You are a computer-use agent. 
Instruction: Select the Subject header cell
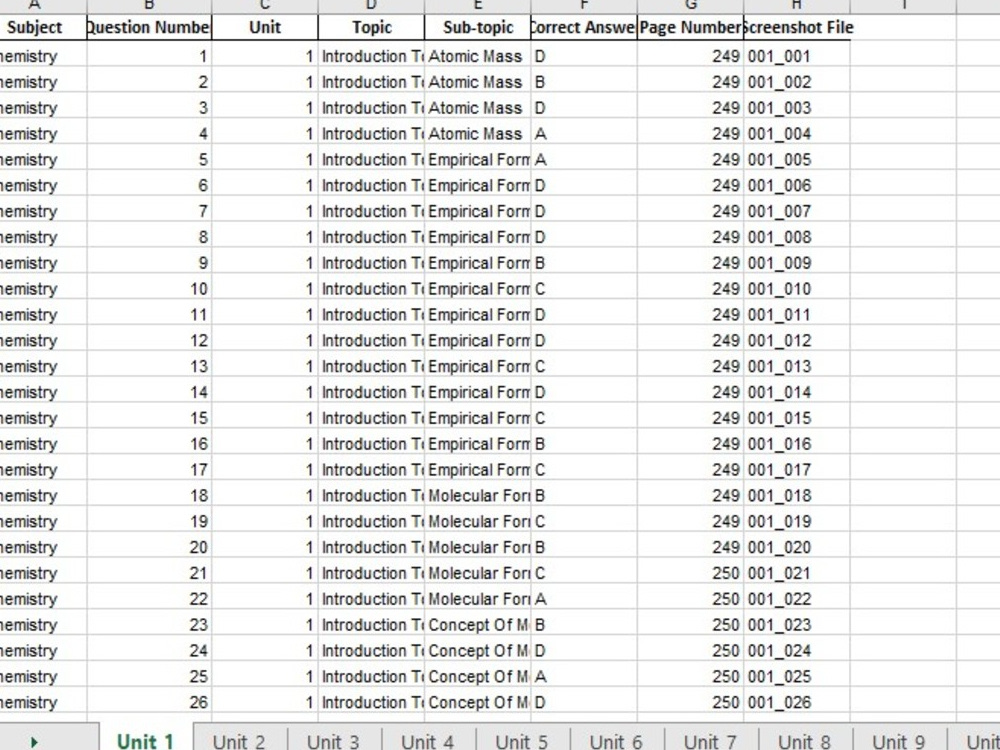(x=43, y=27)
